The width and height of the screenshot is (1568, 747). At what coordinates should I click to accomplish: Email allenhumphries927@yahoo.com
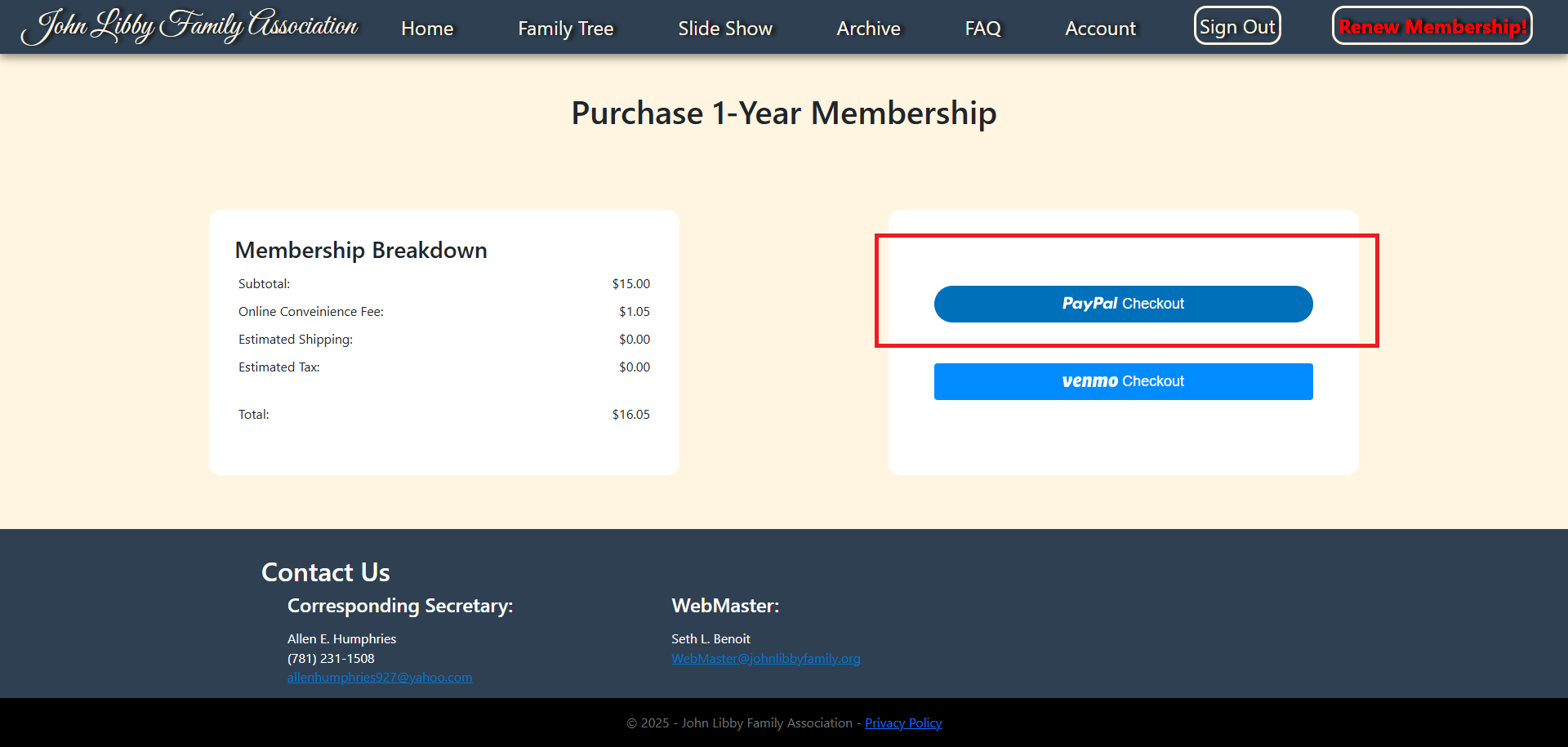[380, 678]
